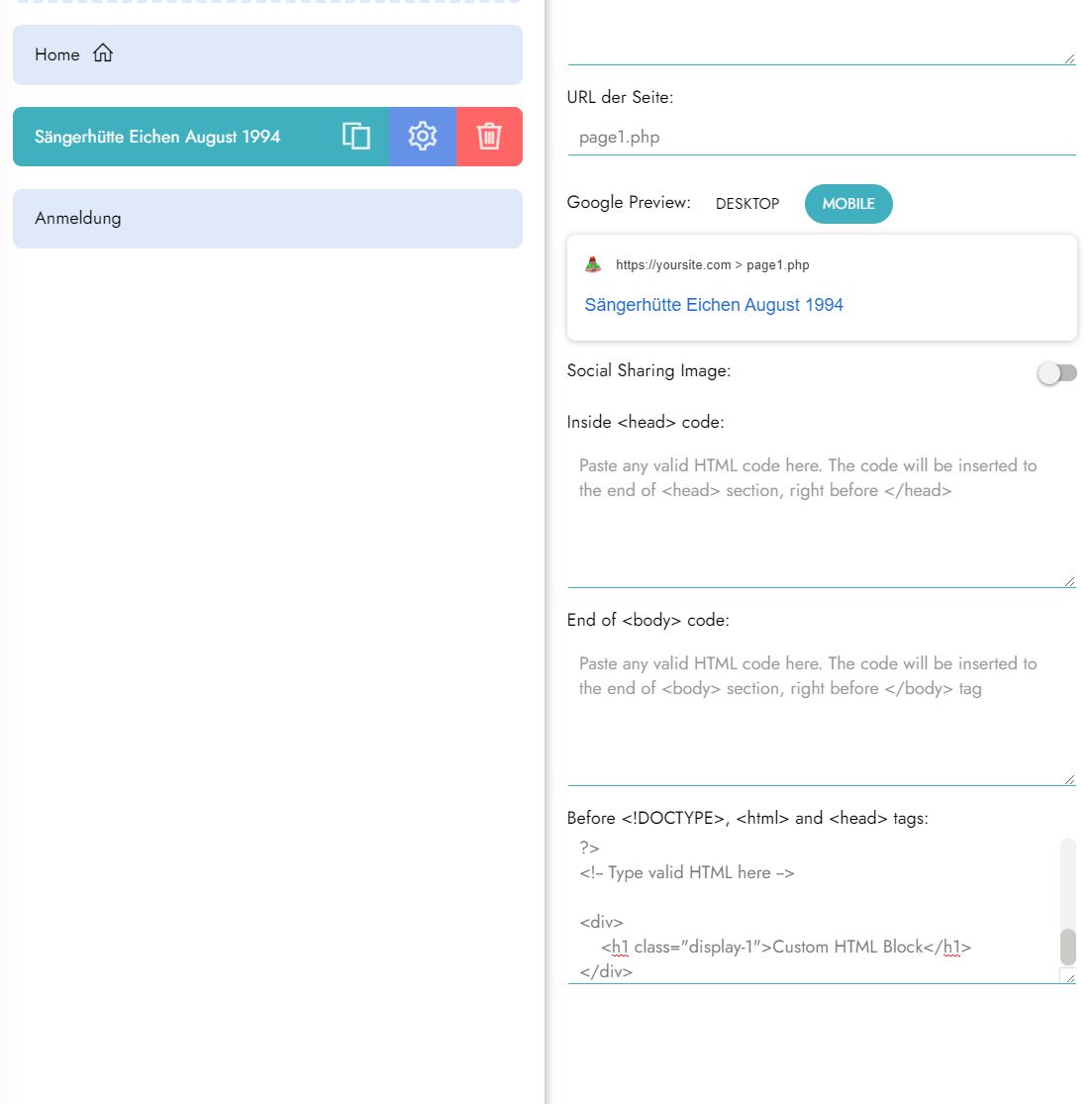Click the favicon in Google preview
The width and height of the screenshot is (1092, 1104).
(593, 264)
